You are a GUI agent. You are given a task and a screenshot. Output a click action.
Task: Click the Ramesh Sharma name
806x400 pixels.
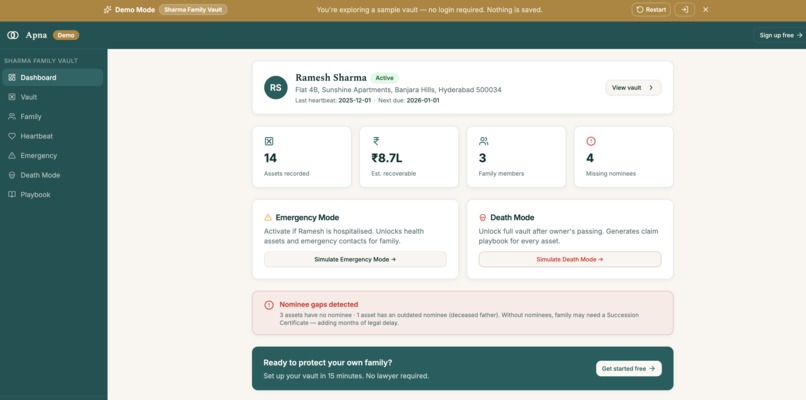tap(331, 78)
